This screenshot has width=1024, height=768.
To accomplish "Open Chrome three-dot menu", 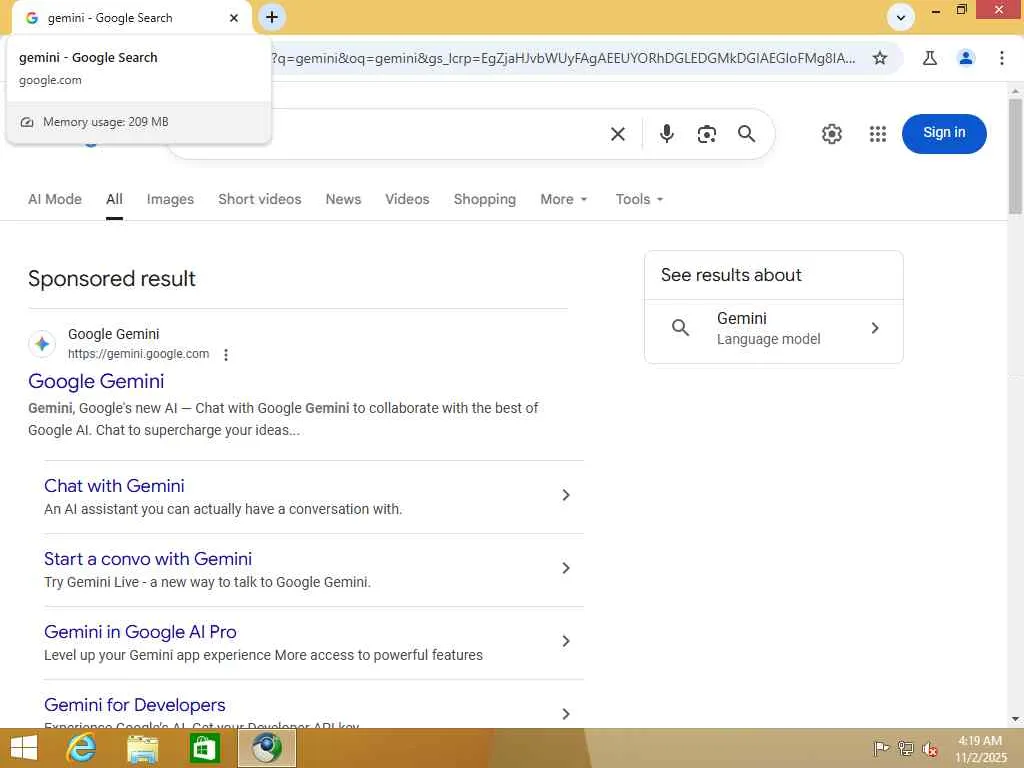I will (x=1001, y=58).
